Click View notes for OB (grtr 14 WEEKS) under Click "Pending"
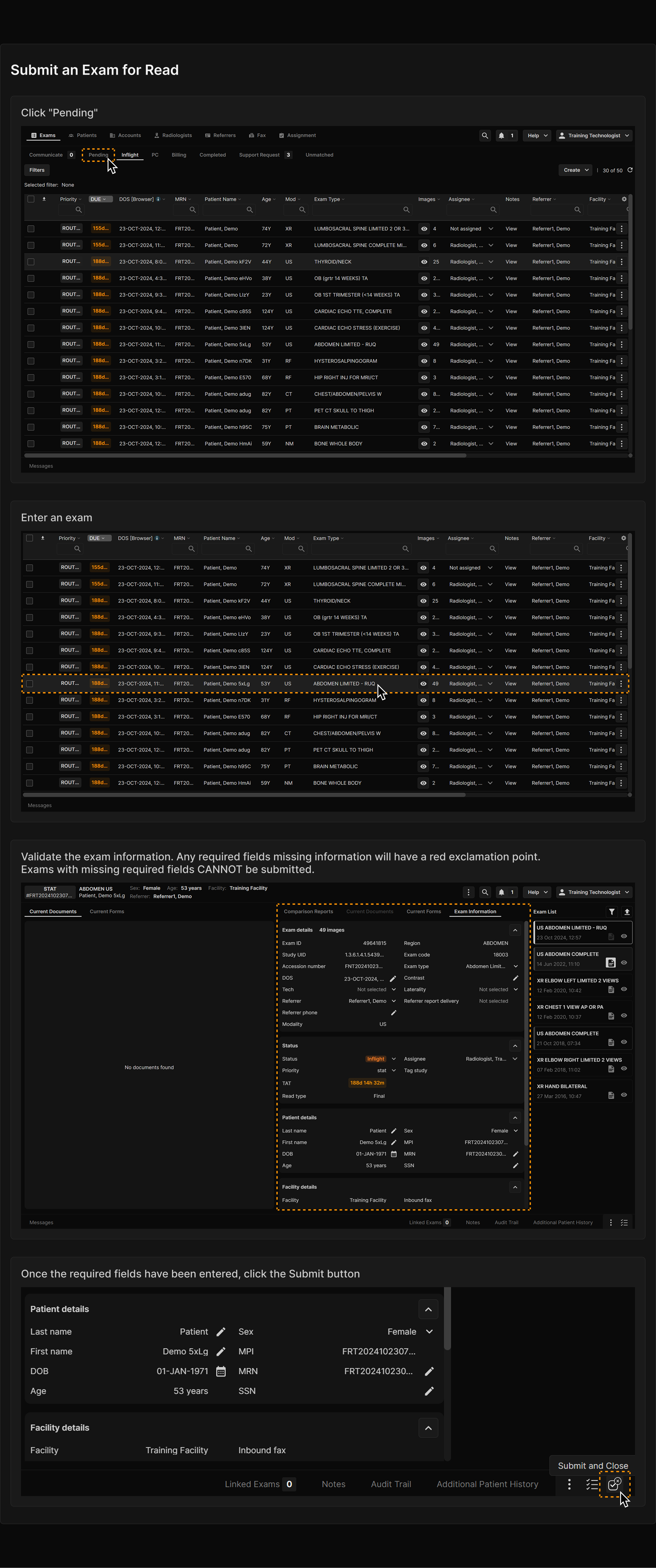Viewport: 656px width, 1568px height. (x=511, y=278)
